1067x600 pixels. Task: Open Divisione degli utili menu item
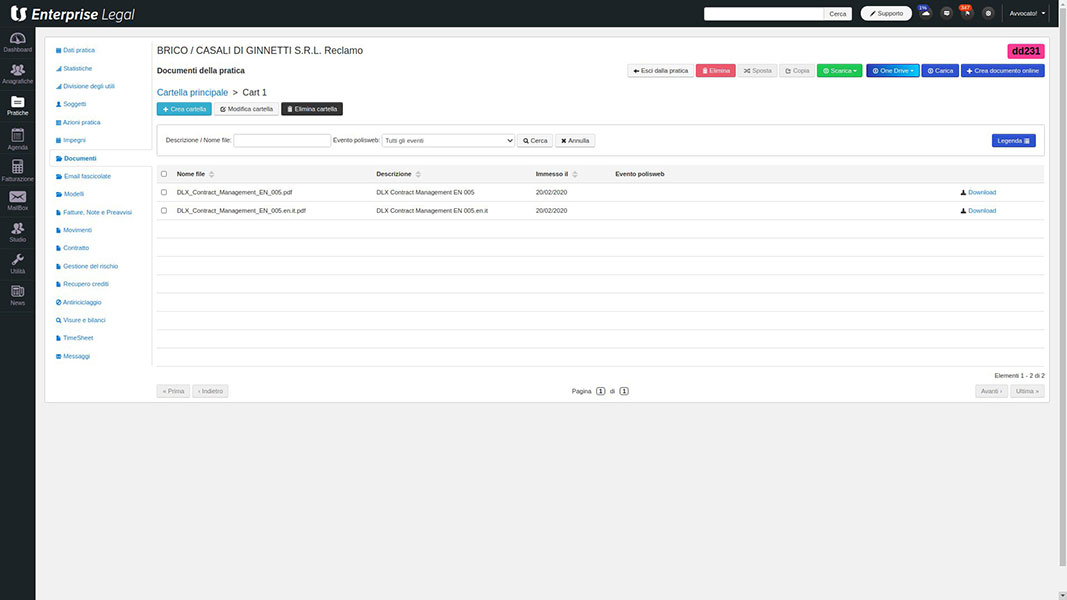tap(88, 86)
